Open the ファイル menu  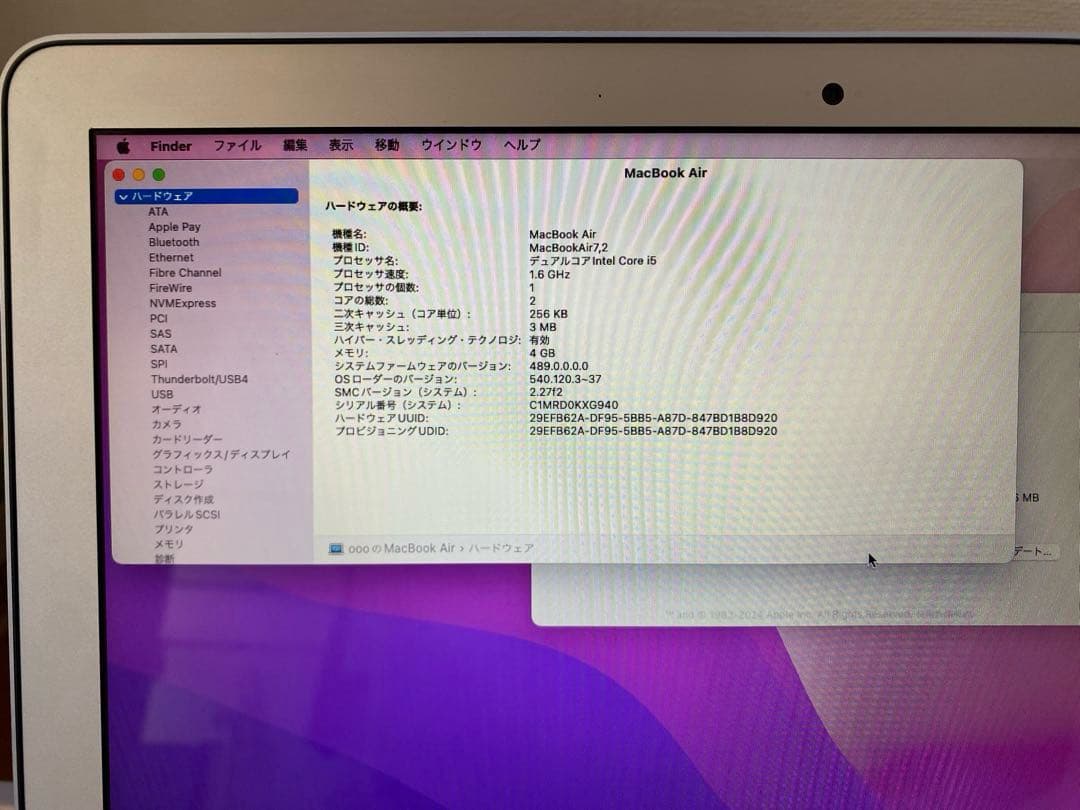pyautogui.click(x=237, y=145)
